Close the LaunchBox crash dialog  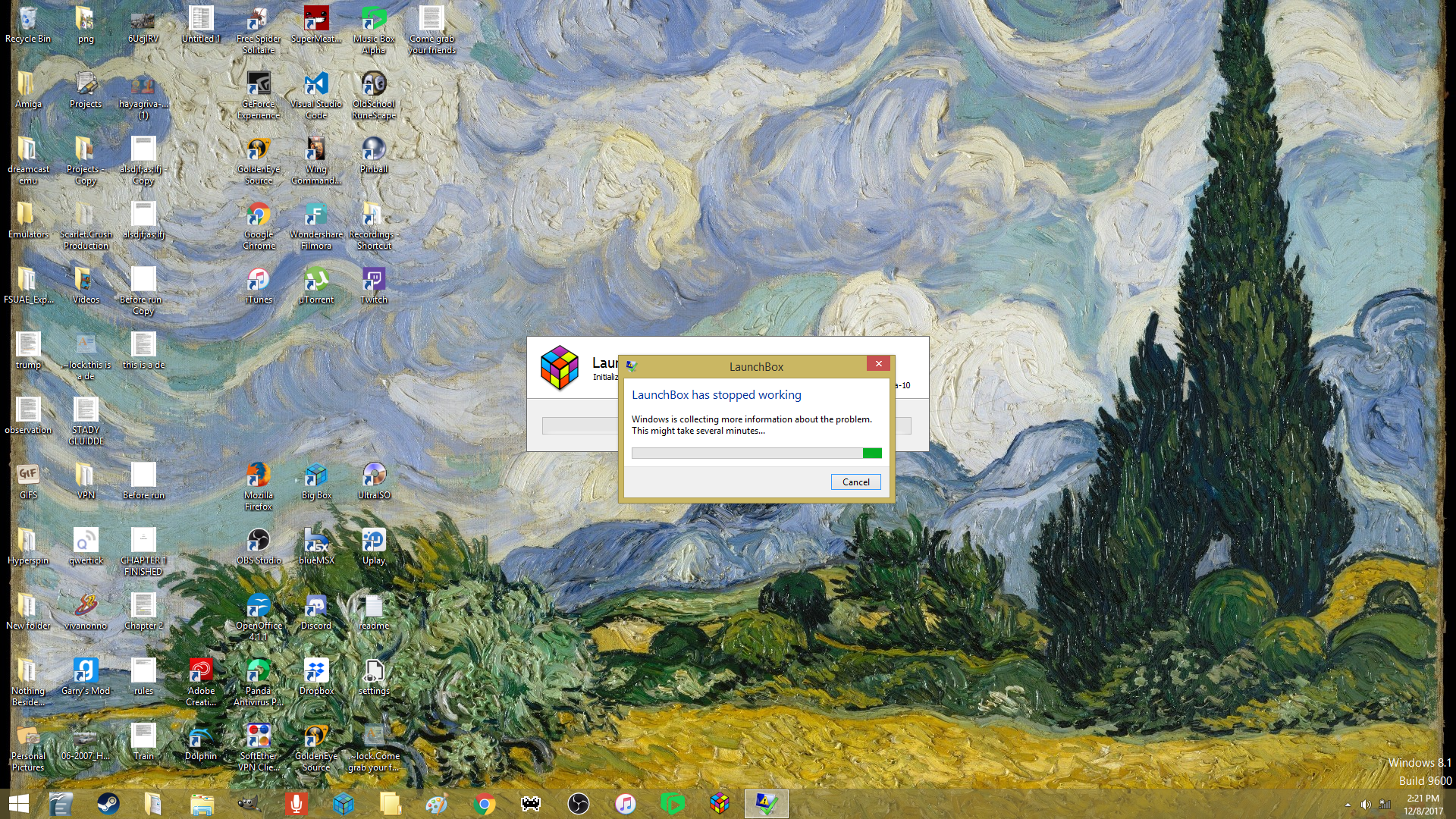(x=878, y=364)
